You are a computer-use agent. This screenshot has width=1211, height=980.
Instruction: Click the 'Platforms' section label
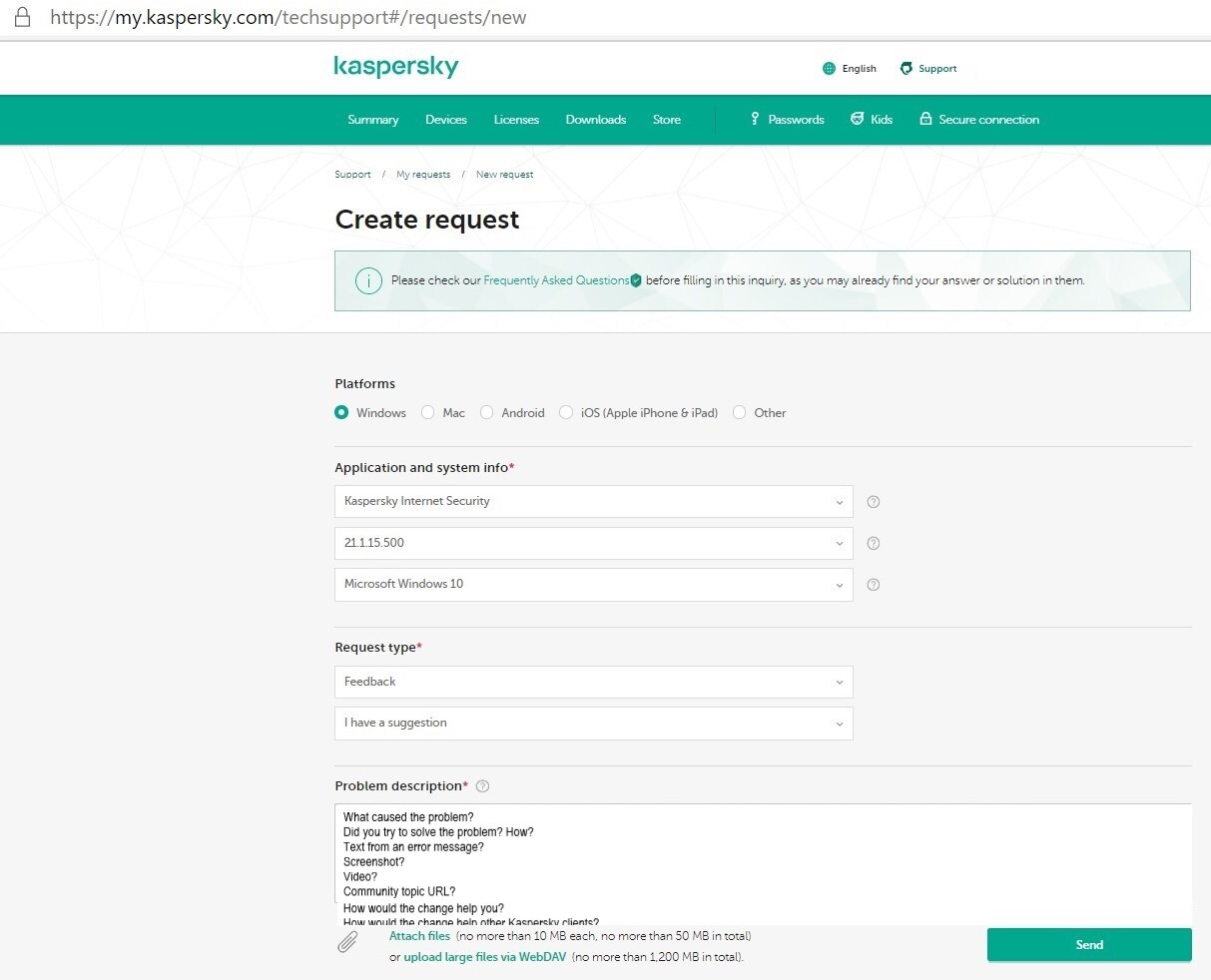click(365, 384)
